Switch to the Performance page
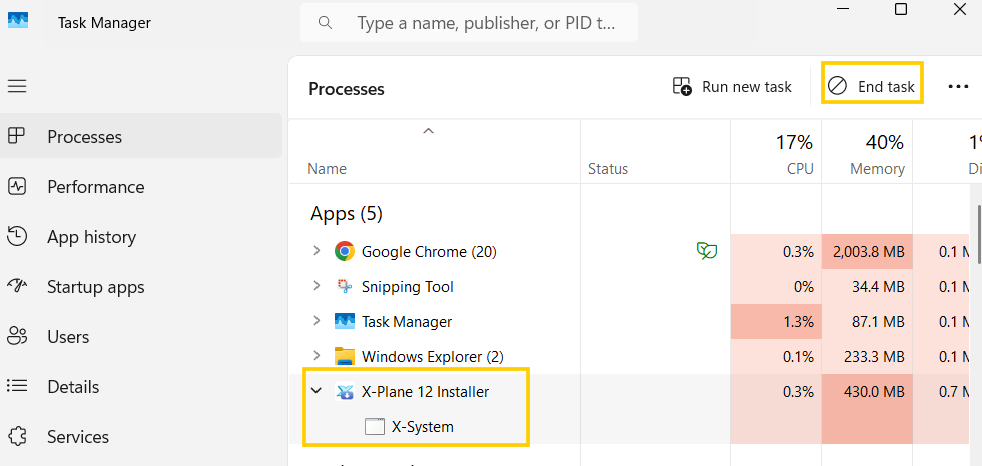 click(x=141, y=187)
